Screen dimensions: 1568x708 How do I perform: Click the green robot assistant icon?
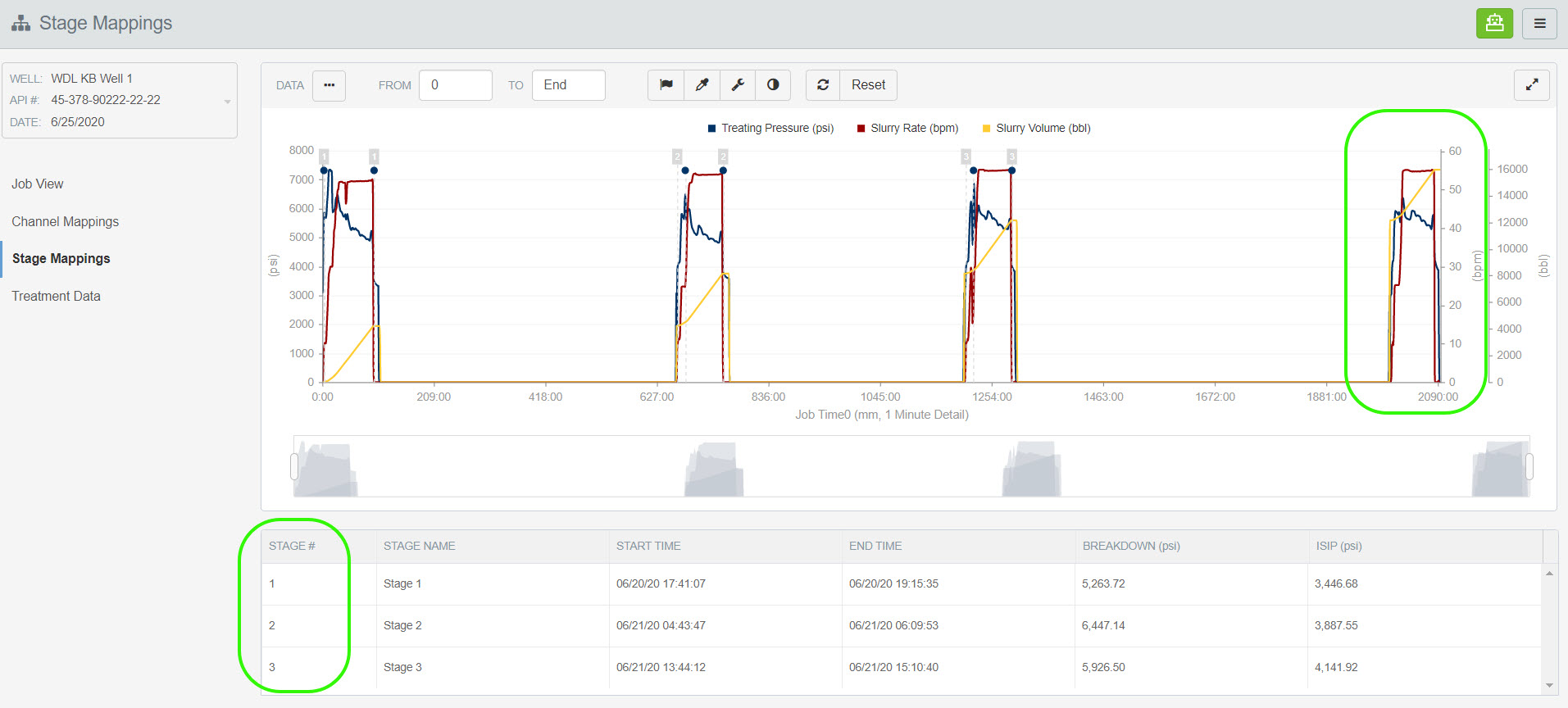(1494, 23)
